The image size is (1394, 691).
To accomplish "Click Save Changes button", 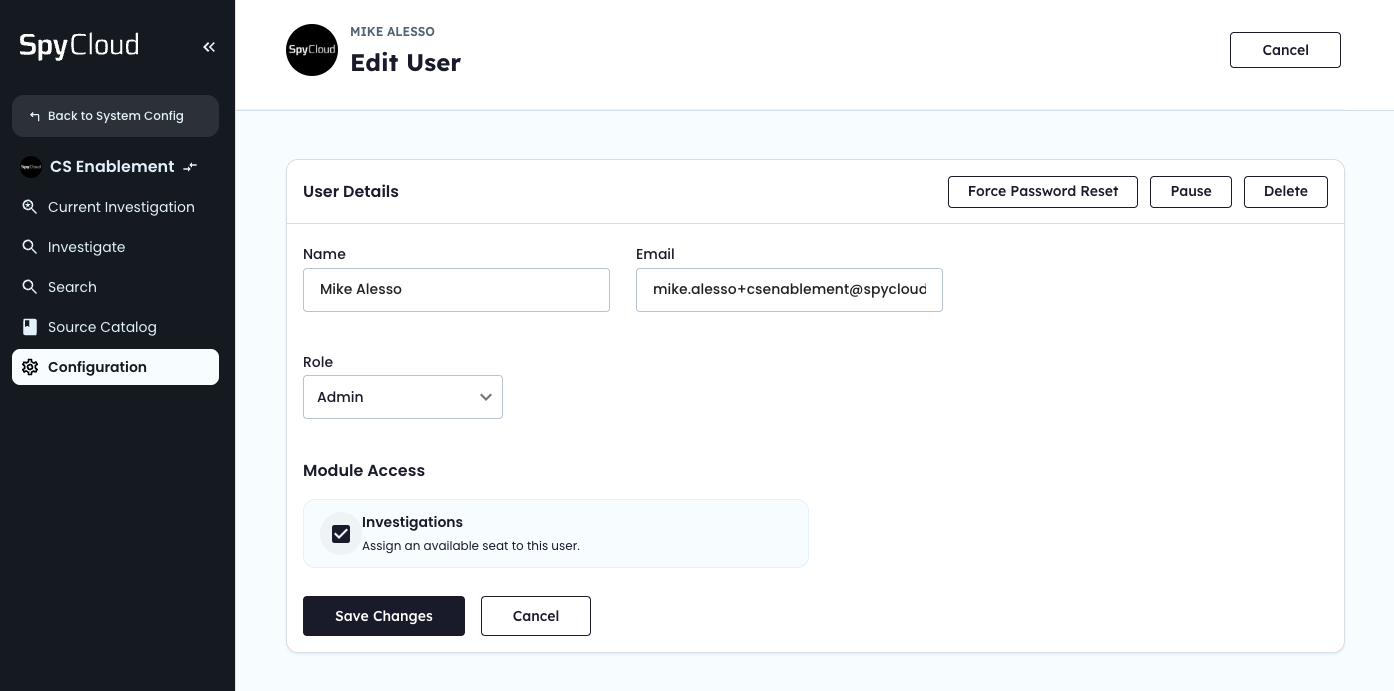I will tap(384, 616).
